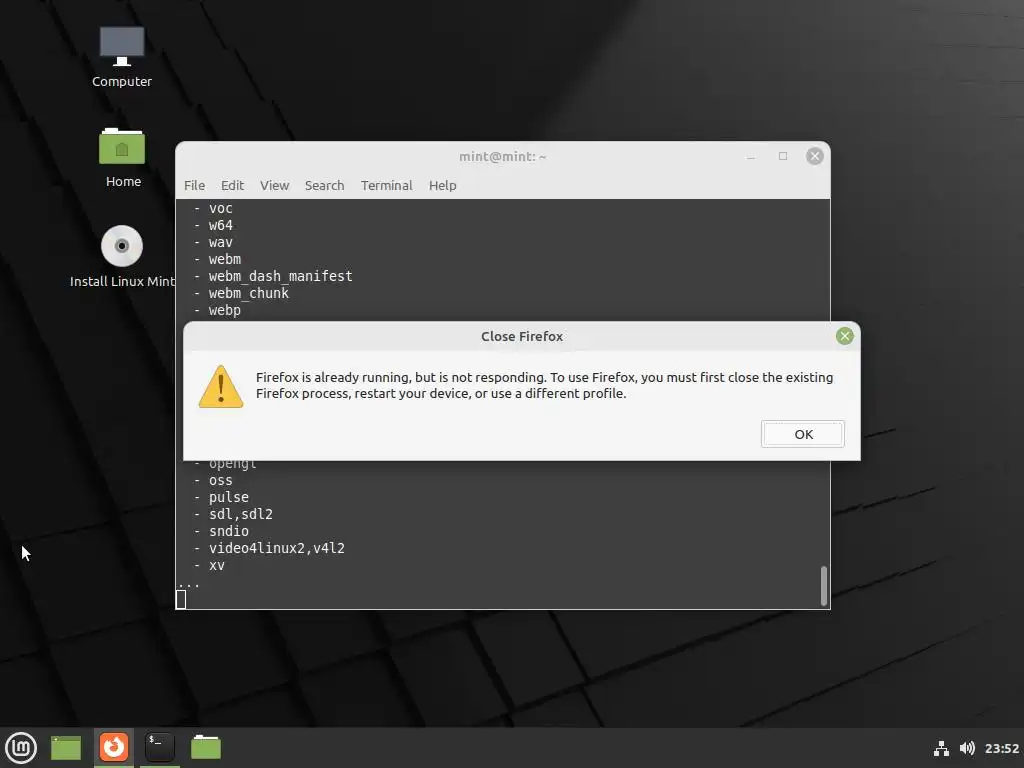Open the terminal Edit menu

(x=232, y=185)
